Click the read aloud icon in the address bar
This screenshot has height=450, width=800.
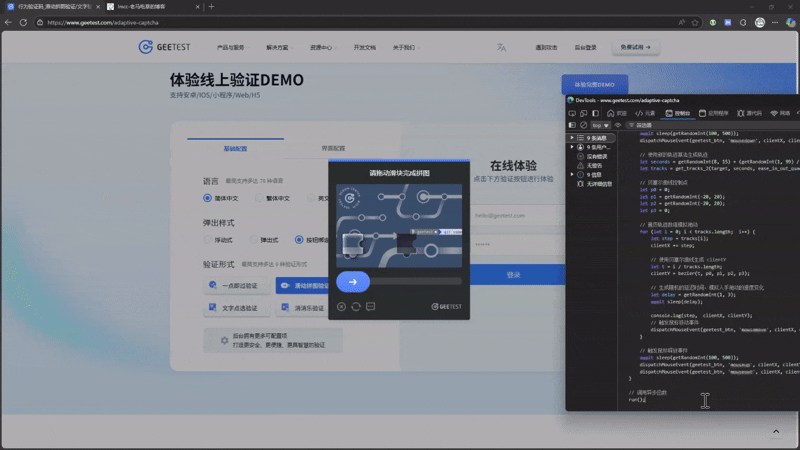click(x=682, y=22)
